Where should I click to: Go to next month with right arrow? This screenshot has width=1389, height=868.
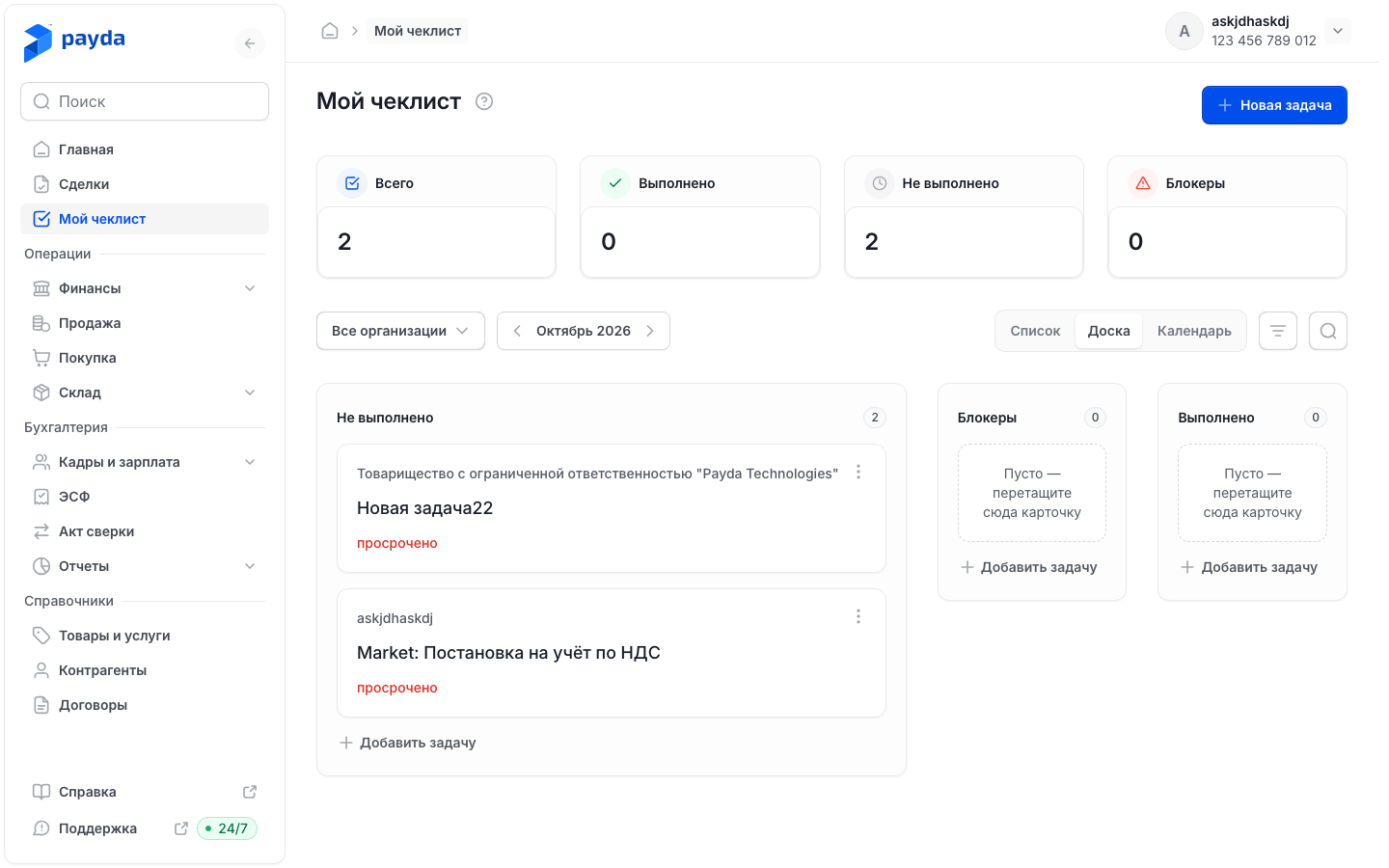pos(650,331)
